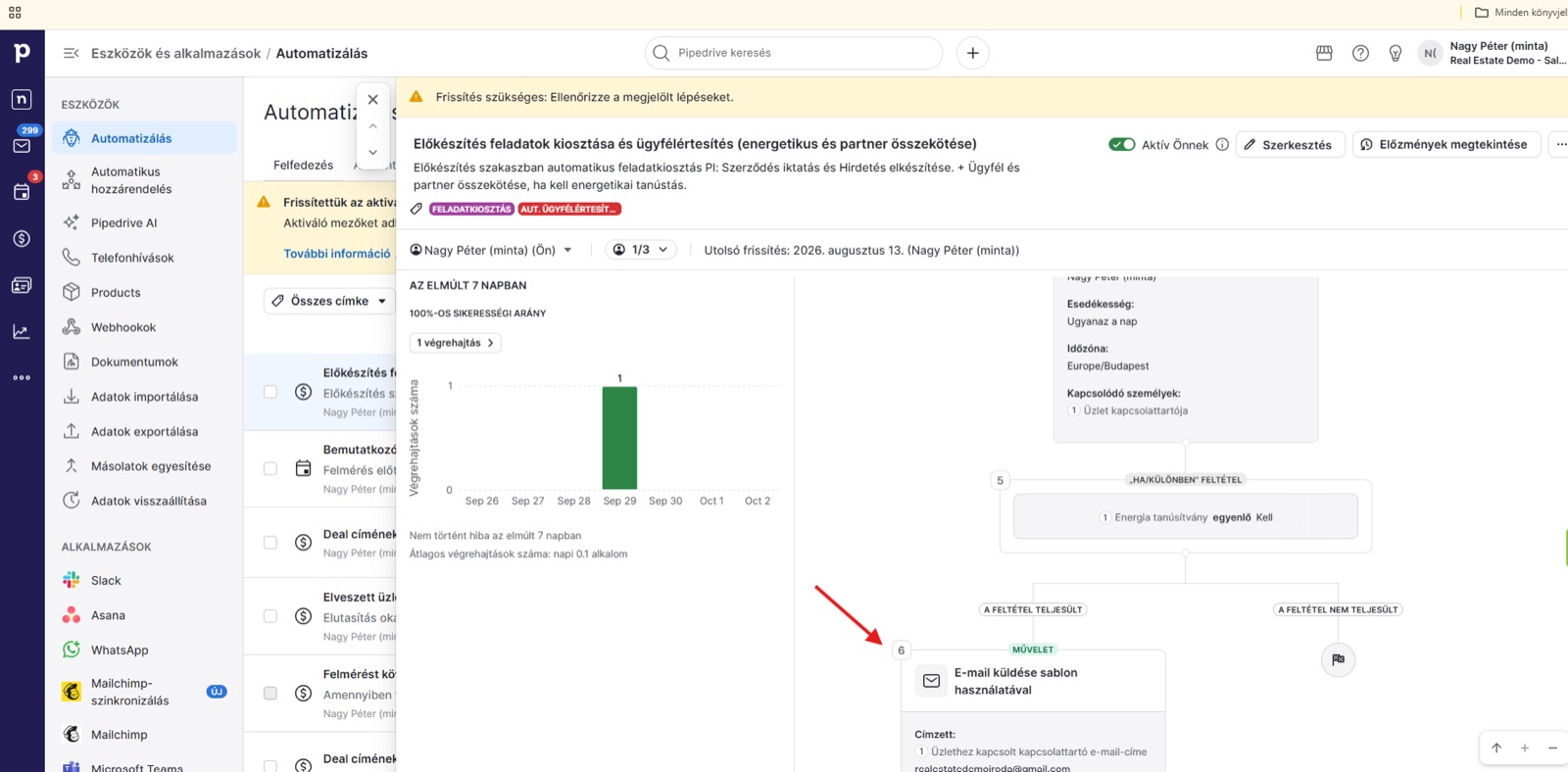Screen dimensions: 1568x772
Task: Open the marketplace store icon
Action: pyautogui.click(x=1324, y=53)
